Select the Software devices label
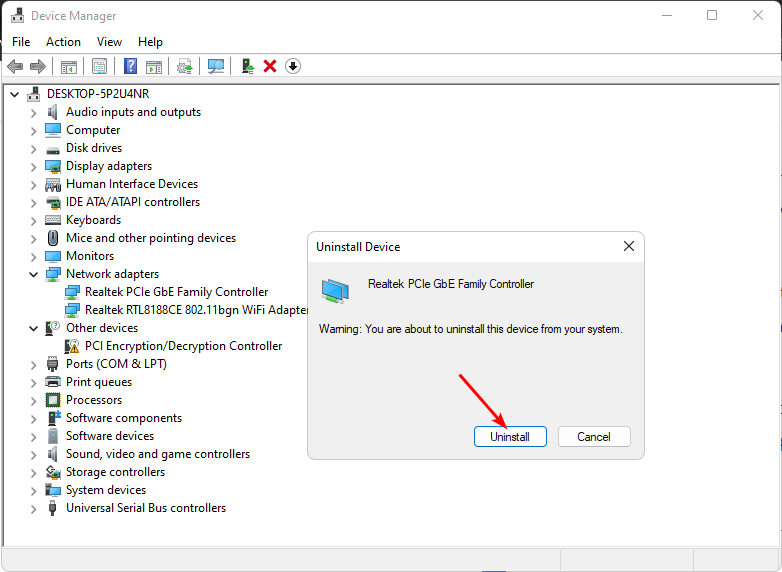The height and width of the screenshot is (572, 782). tap(110, 436)
